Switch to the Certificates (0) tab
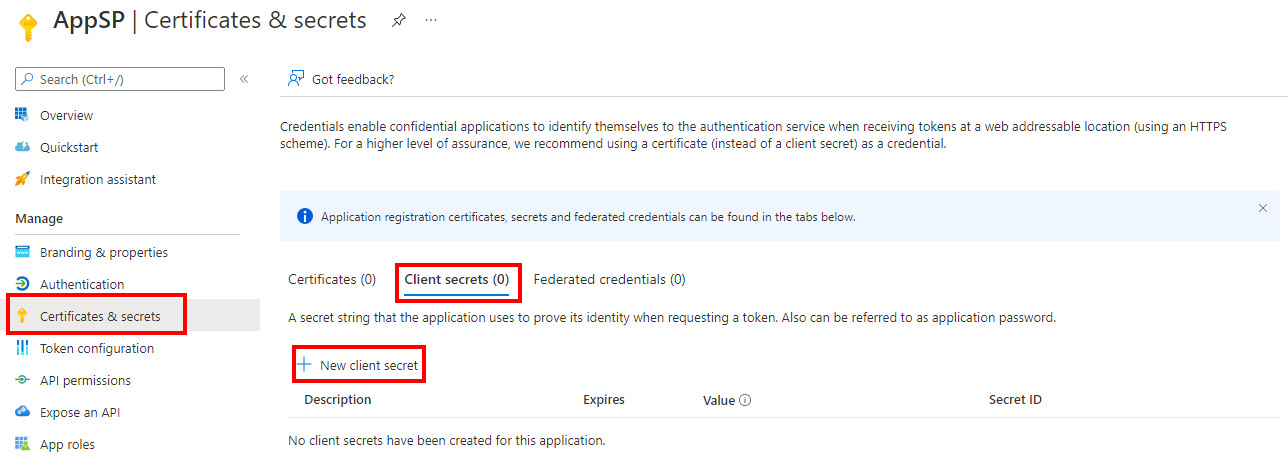Image resolution: width=1288 pixels, height=468 pixels. pos(332,279)
